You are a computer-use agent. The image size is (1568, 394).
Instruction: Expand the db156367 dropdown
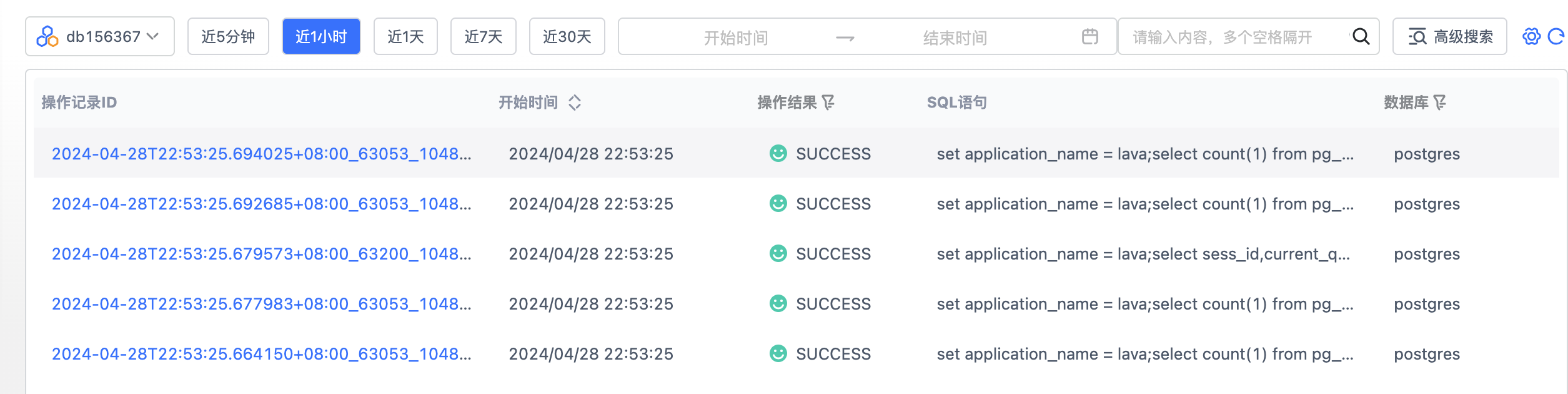click(152, 37)
